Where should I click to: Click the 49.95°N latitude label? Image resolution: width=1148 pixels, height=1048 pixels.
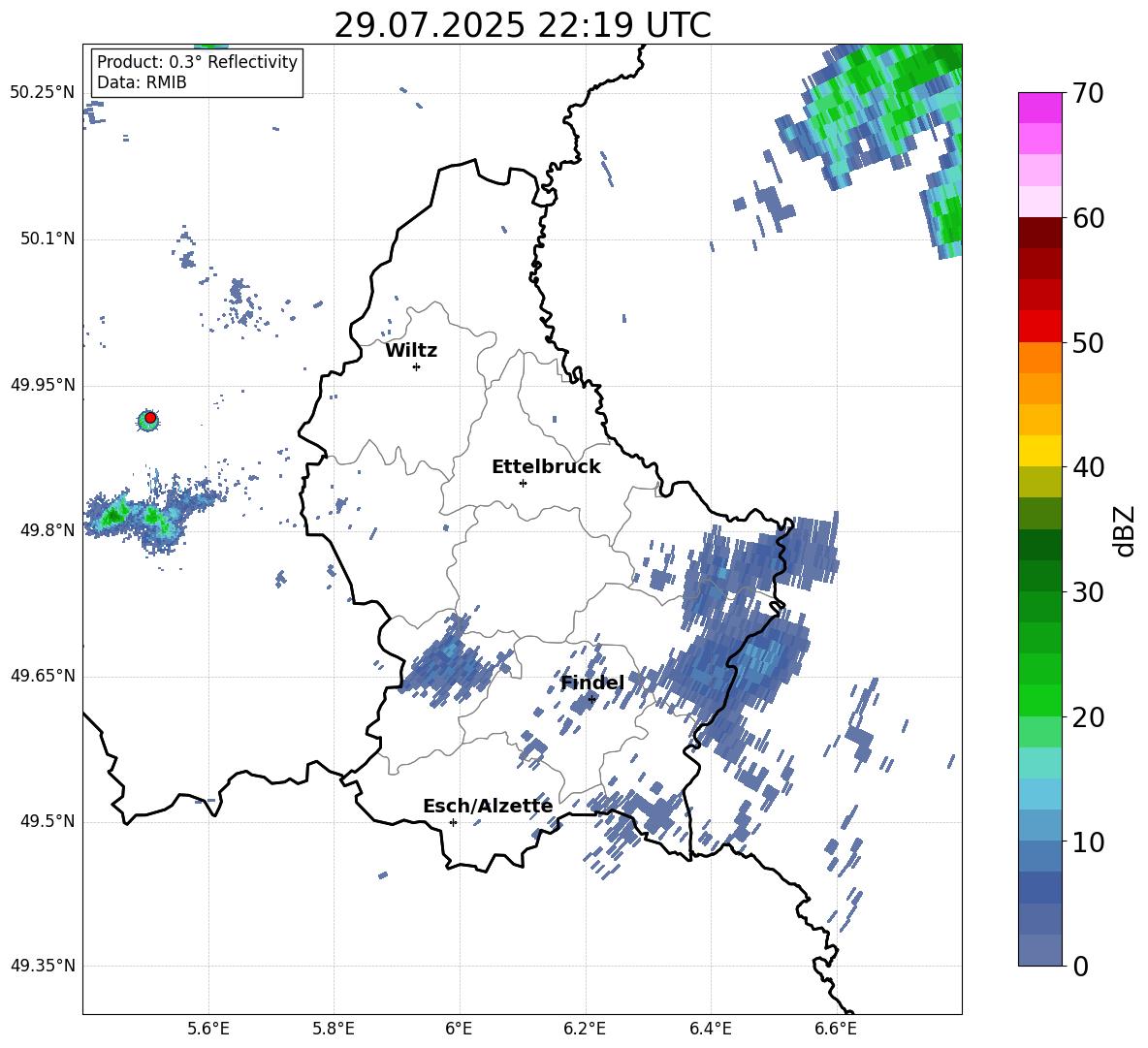click(x=43, y=384)
